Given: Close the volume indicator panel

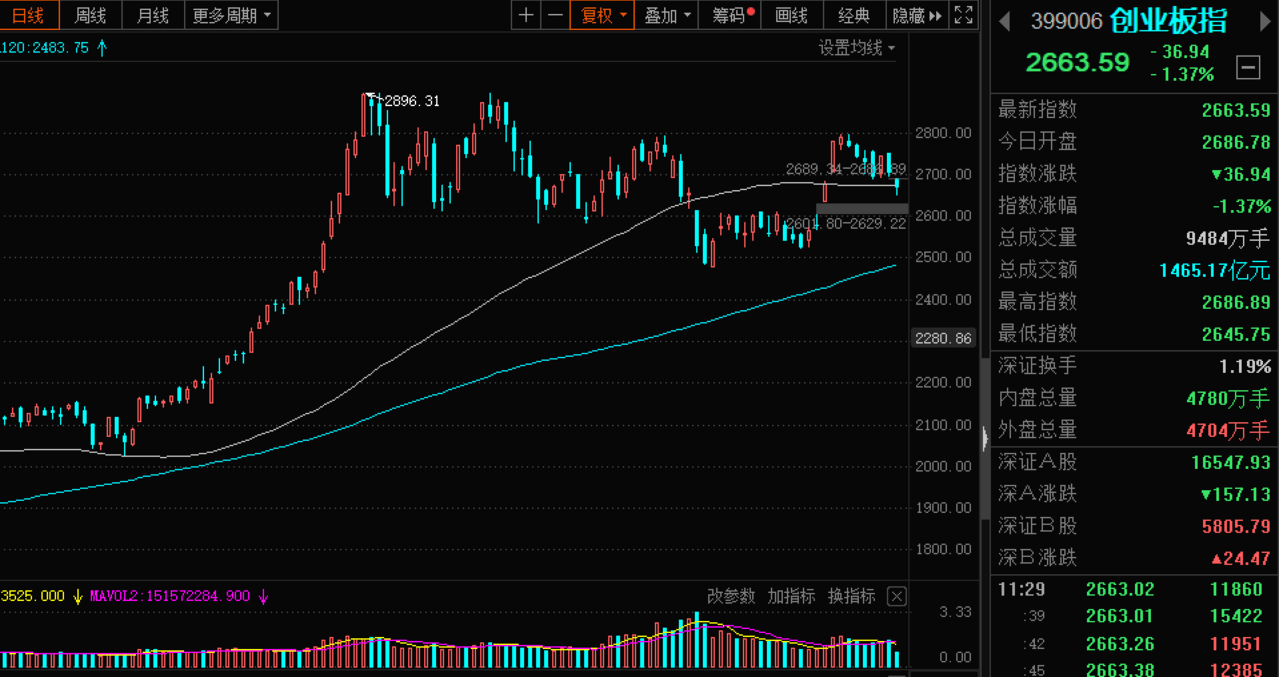Looking at the screenshot, I should pos(897,596).
